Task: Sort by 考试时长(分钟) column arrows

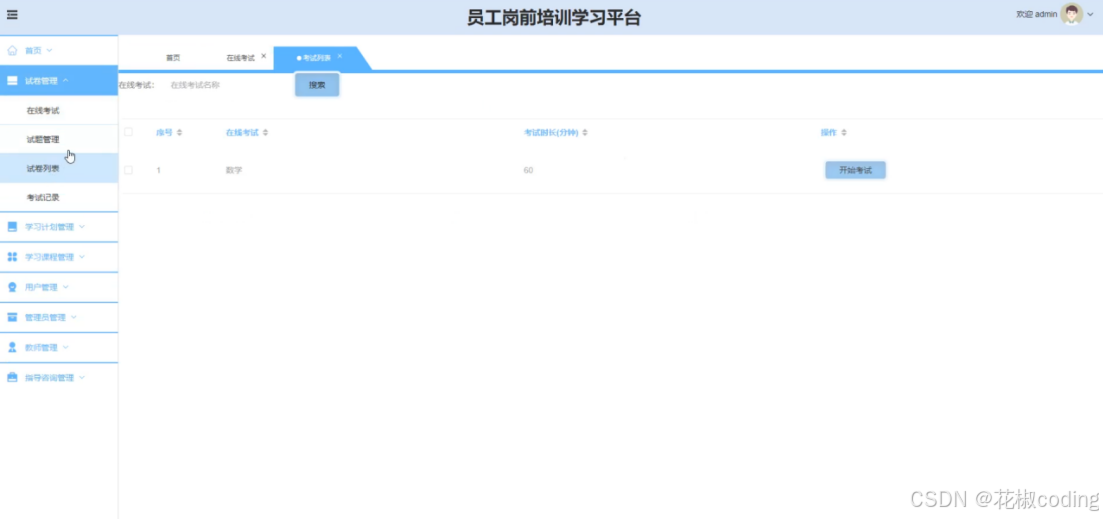Action: 585,132
